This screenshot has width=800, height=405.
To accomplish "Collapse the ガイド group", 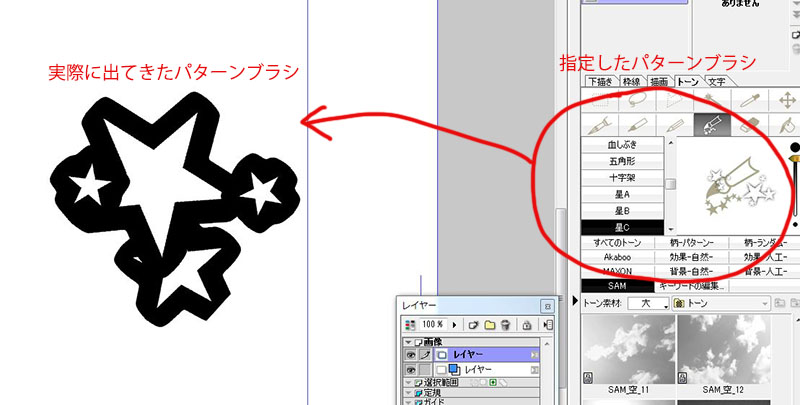I will coord(409,402).
